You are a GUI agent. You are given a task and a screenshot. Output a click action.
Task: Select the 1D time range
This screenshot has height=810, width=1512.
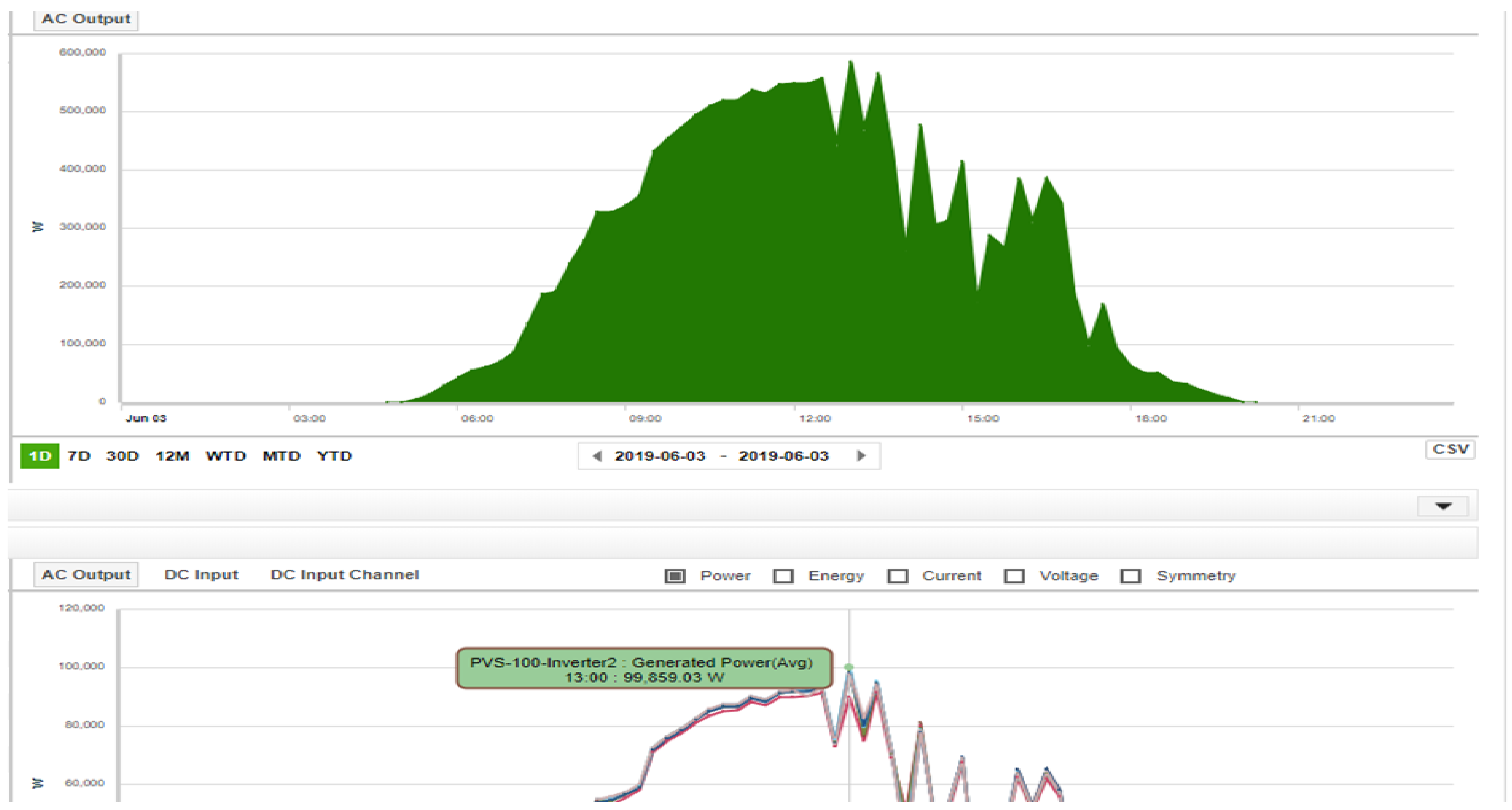(x=39, y=456)
